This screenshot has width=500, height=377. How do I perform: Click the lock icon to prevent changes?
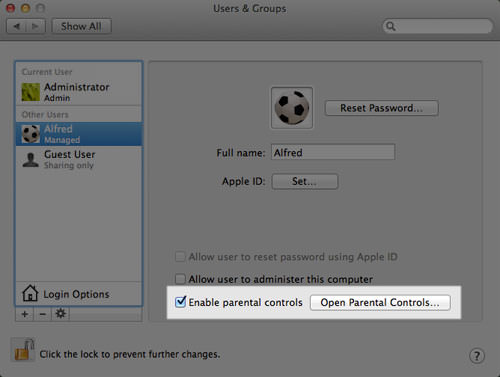pyautogui.click(x=23, y=350)
